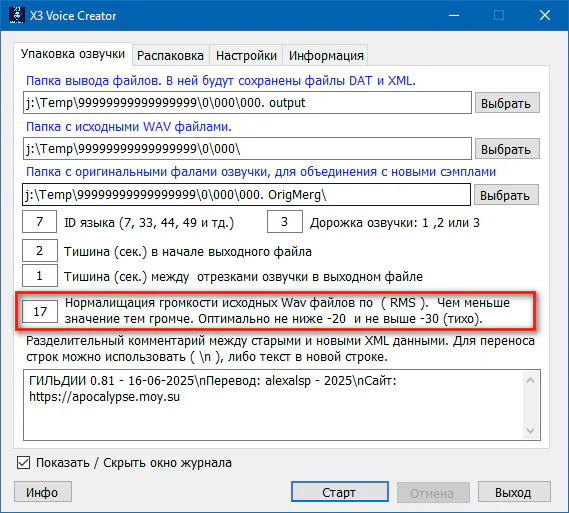The height and width of the screenshot is (513, 569).
Task: Click the between-segments silence field showing 1
Action: click(40, 276)
